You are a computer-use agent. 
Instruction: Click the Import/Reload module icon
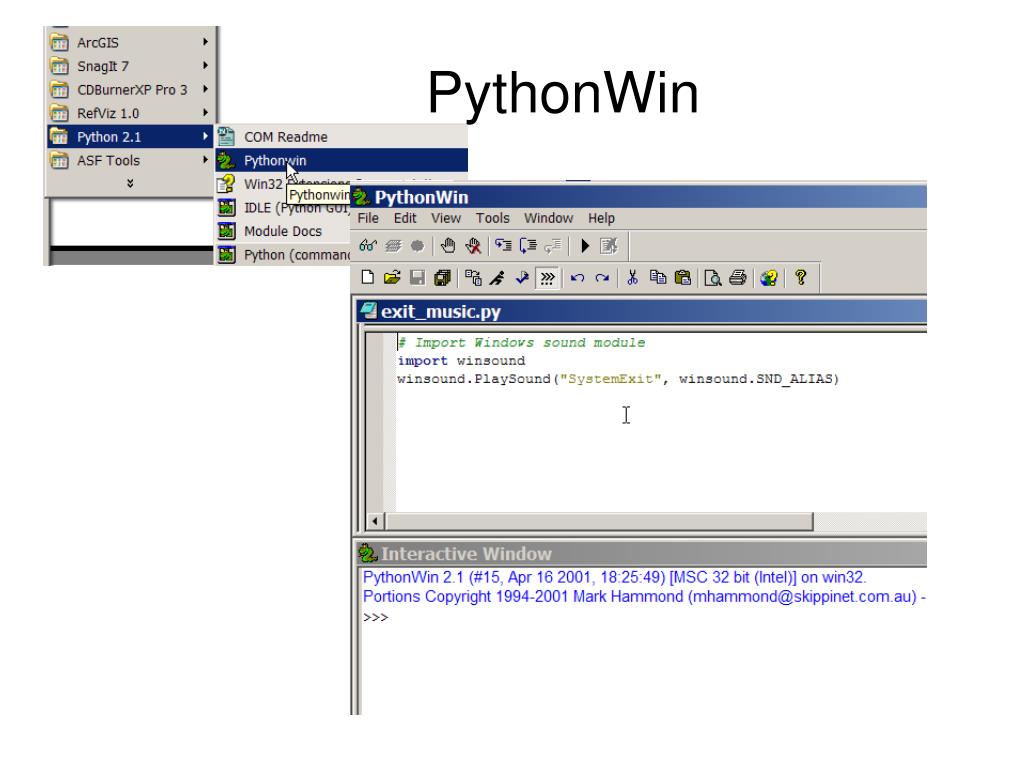point(473,278)
